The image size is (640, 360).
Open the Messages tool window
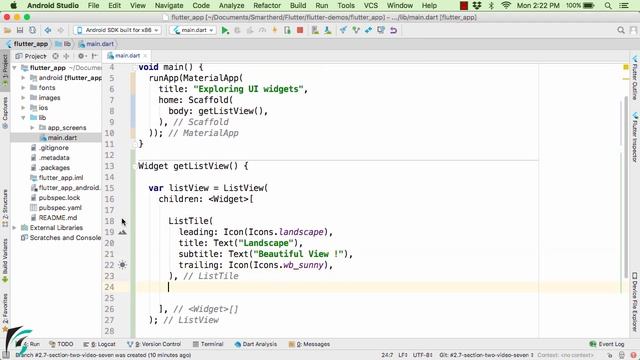309,344
